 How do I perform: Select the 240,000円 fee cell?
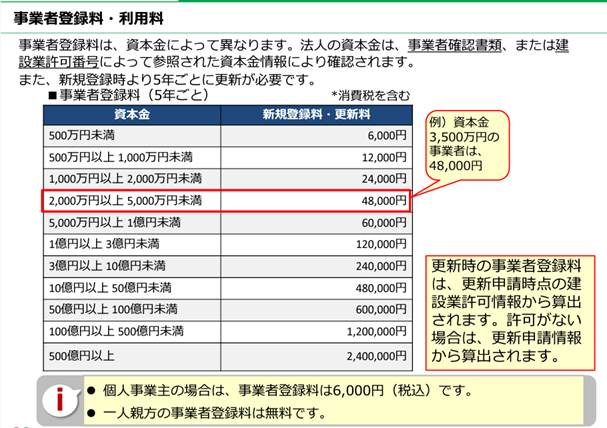point(316,266)
